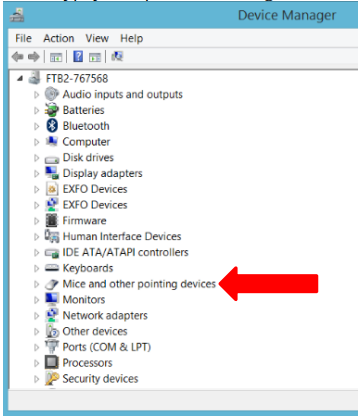Image resolution: width=362 pixels, height=418 pixels.
Task: Open the File menu
Action: point(23,38)
